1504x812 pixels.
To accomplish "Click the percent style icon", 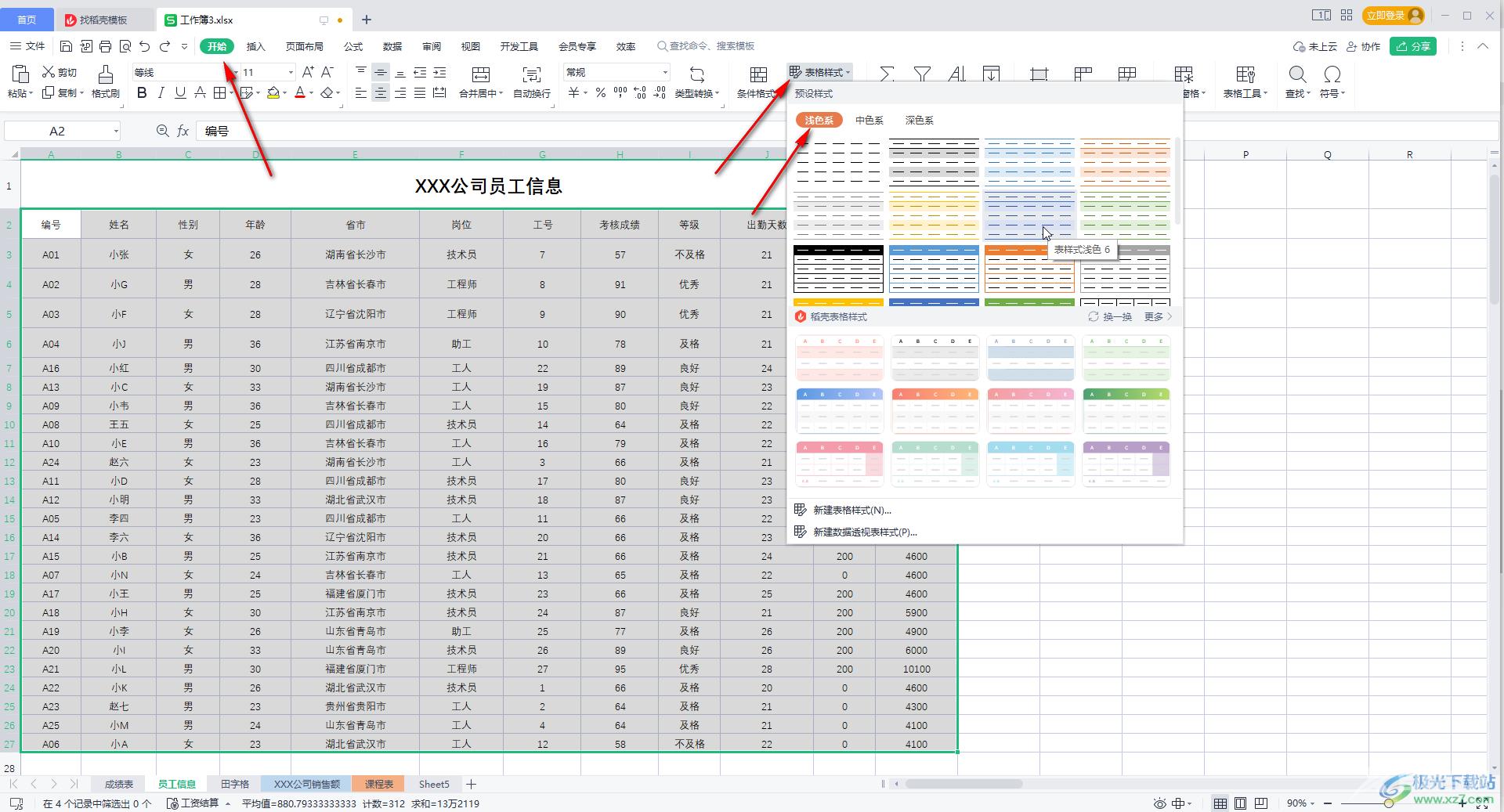I will pos(600,93).
